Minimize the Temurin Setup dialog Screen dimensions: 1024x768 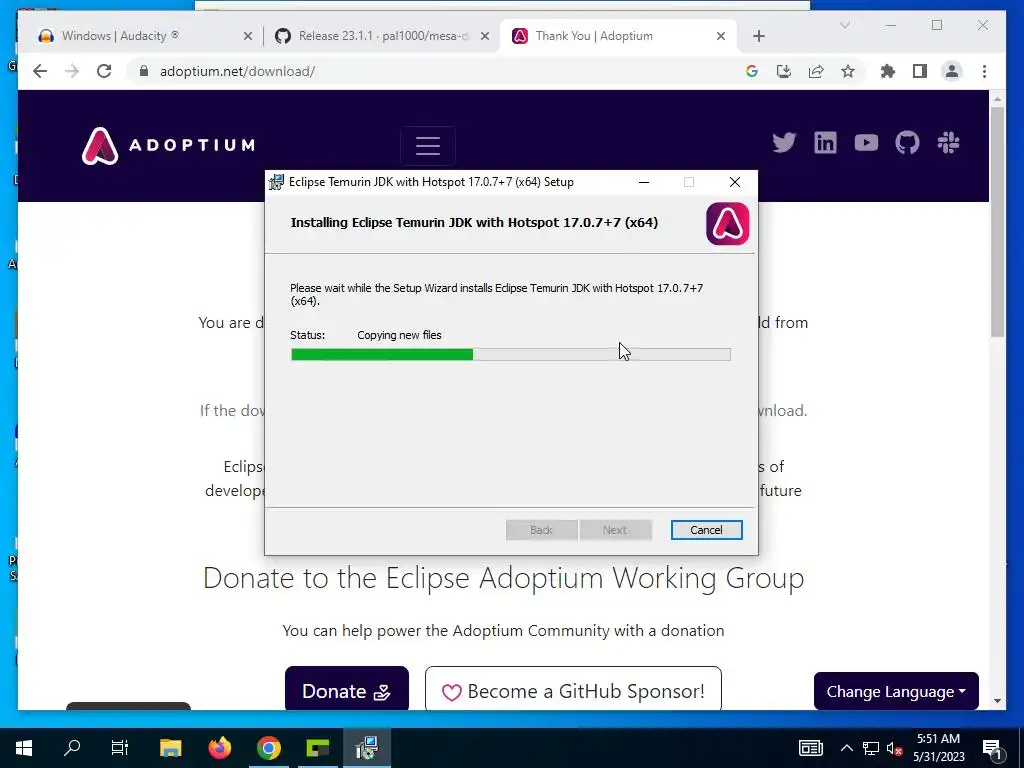pyautogui.click(x=644, y=182)
